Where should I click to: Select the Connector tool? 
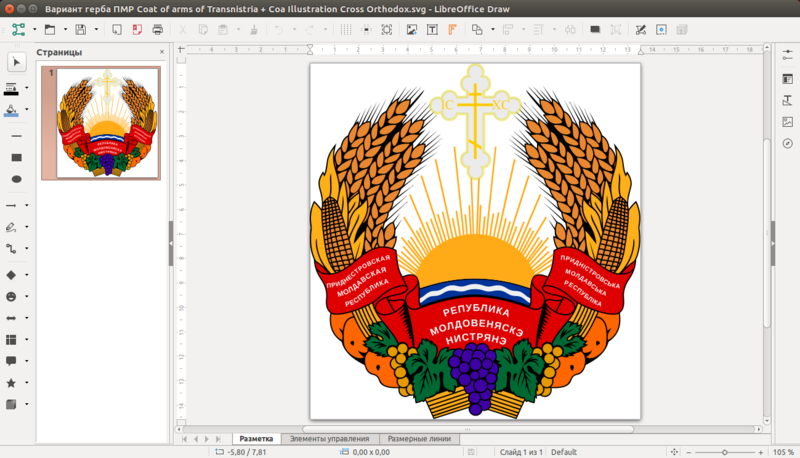pyautogui.click(x=11, y=248)
